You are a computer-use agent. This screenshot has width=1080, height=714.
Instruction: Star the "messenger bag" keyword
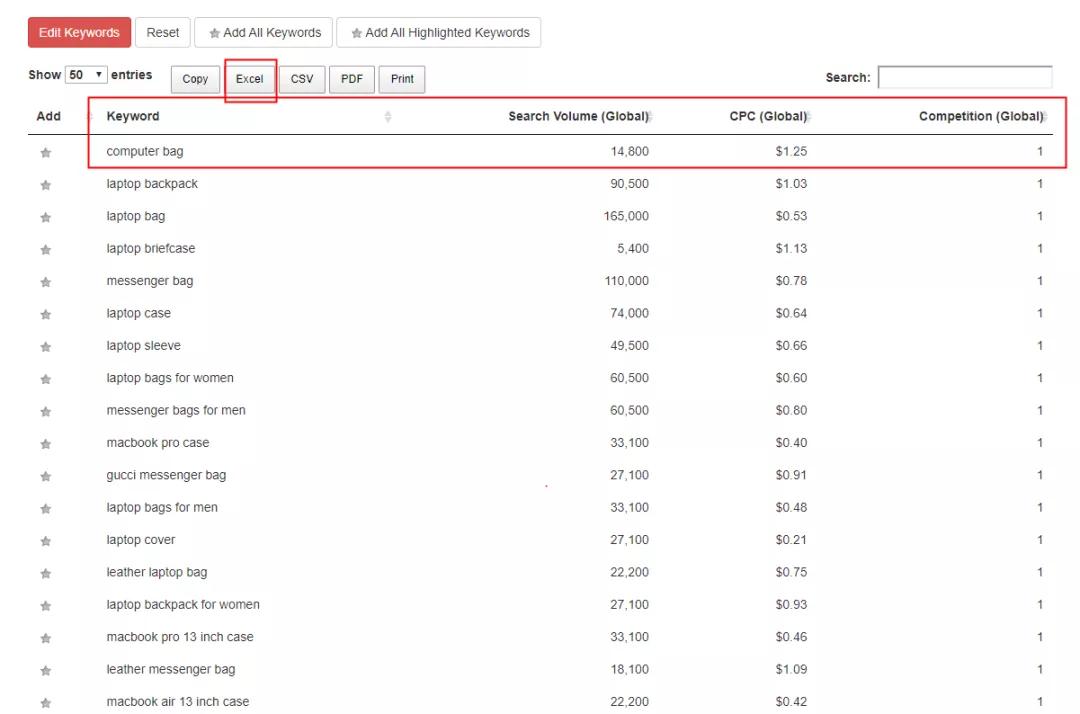coord(45,280)
